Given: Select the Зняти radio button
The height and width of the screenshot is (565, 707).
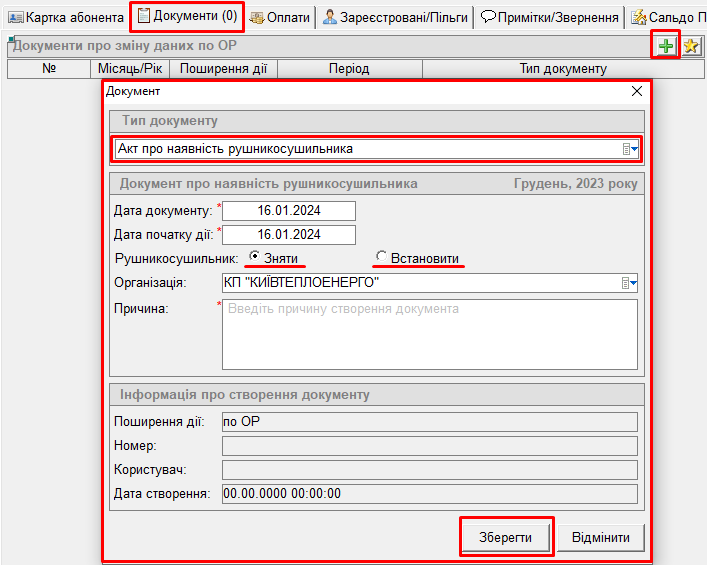Looking at the screenshot, I should [254, 257].
